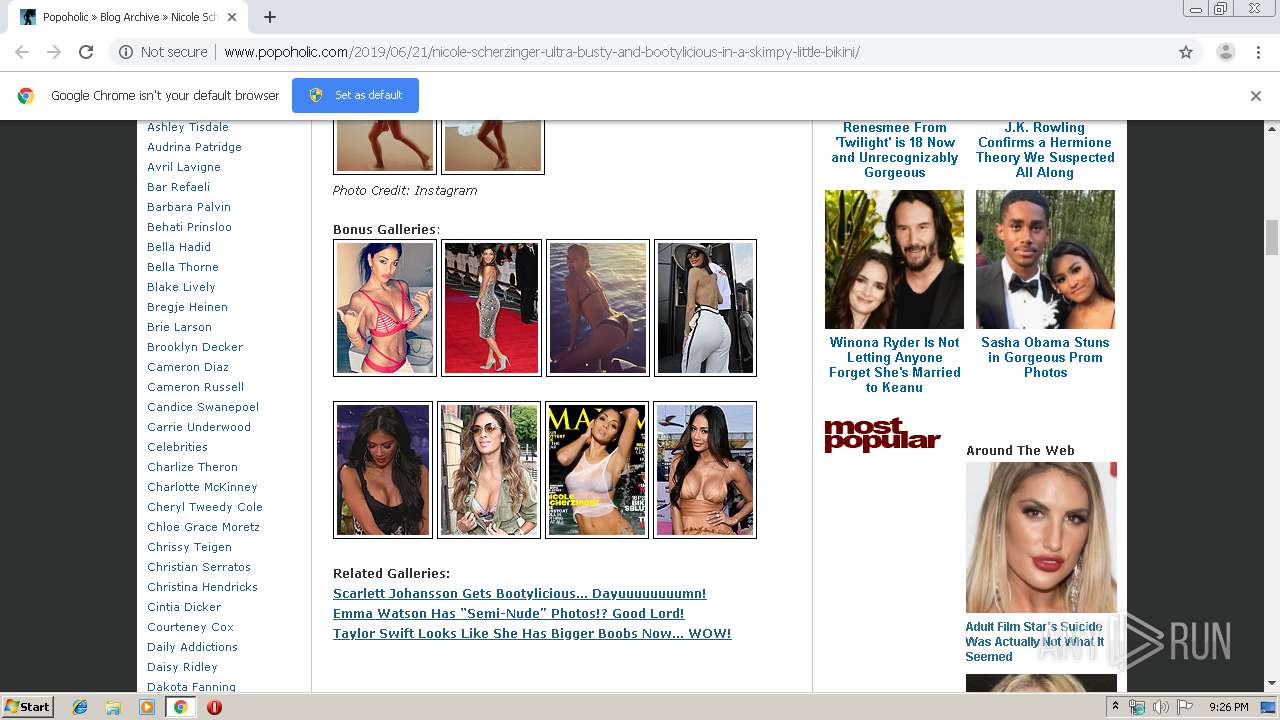This screenshot has width=1280, height=720.
Task: Open the Courteney Cox sidebar link
Action: (x=190, y=627)
